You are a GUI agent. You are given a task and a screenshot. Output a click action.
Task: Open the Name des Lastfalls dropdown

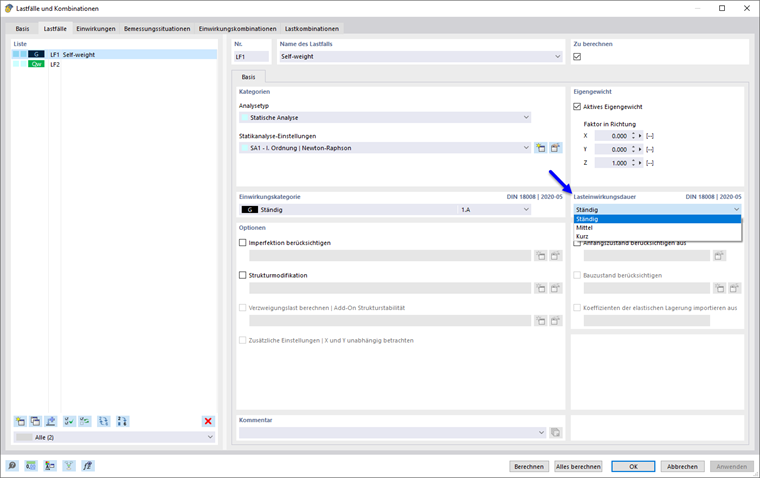[x=557, y=57]
